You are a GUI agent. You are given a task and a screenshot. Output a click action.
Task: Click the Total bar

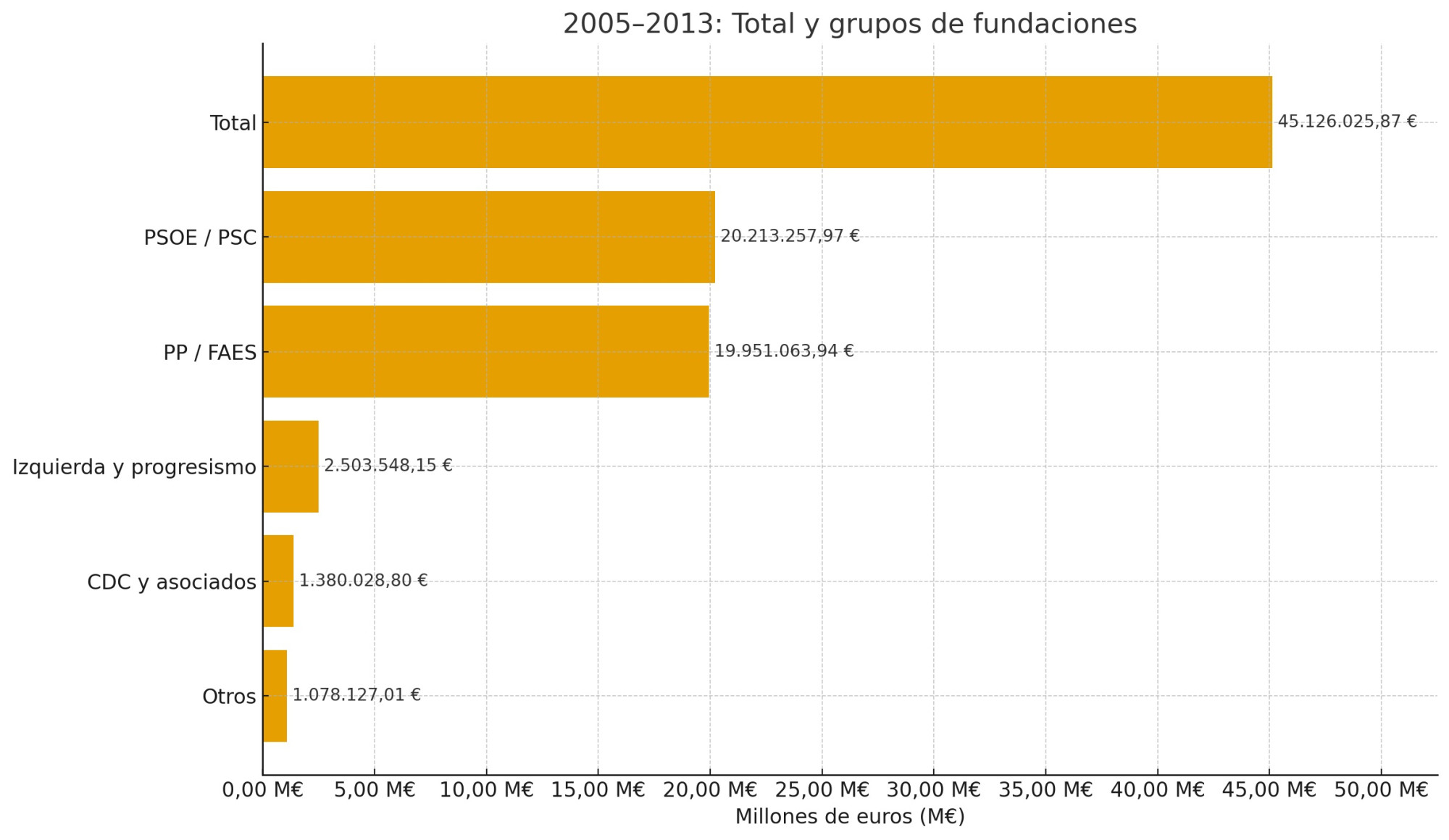click(x=767, y=122)
